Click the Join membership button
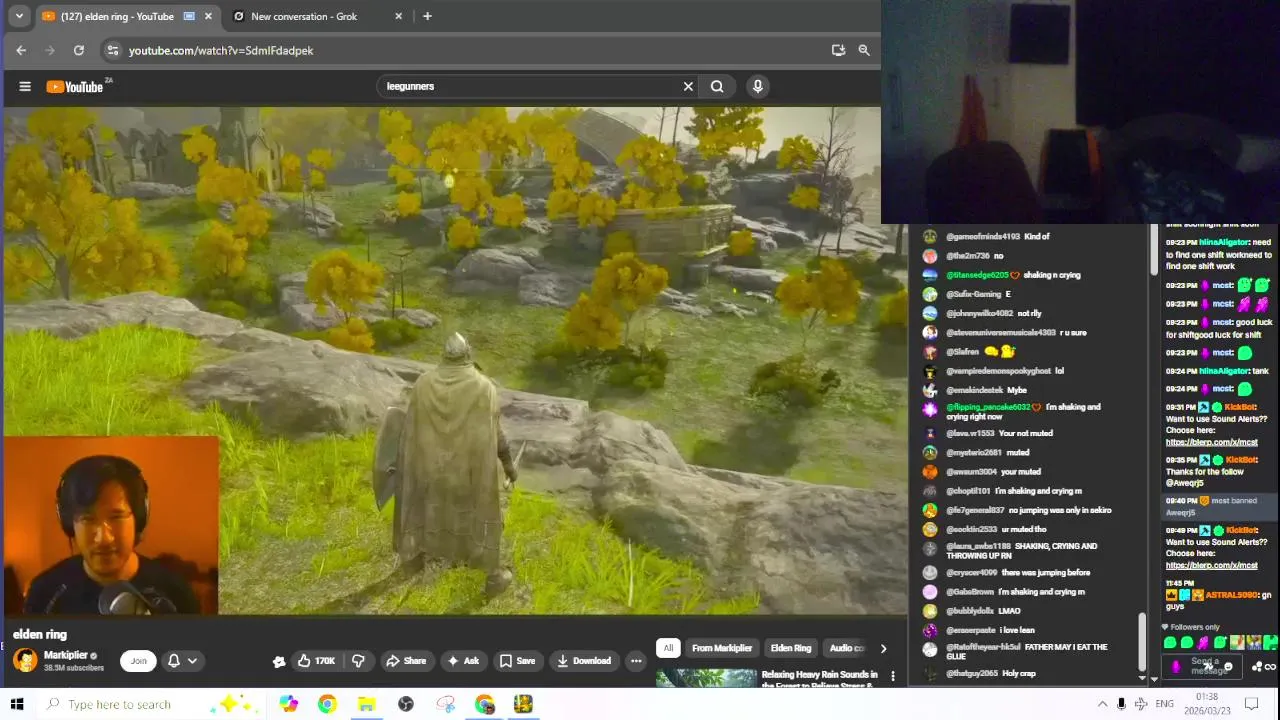 pos(138,660)
